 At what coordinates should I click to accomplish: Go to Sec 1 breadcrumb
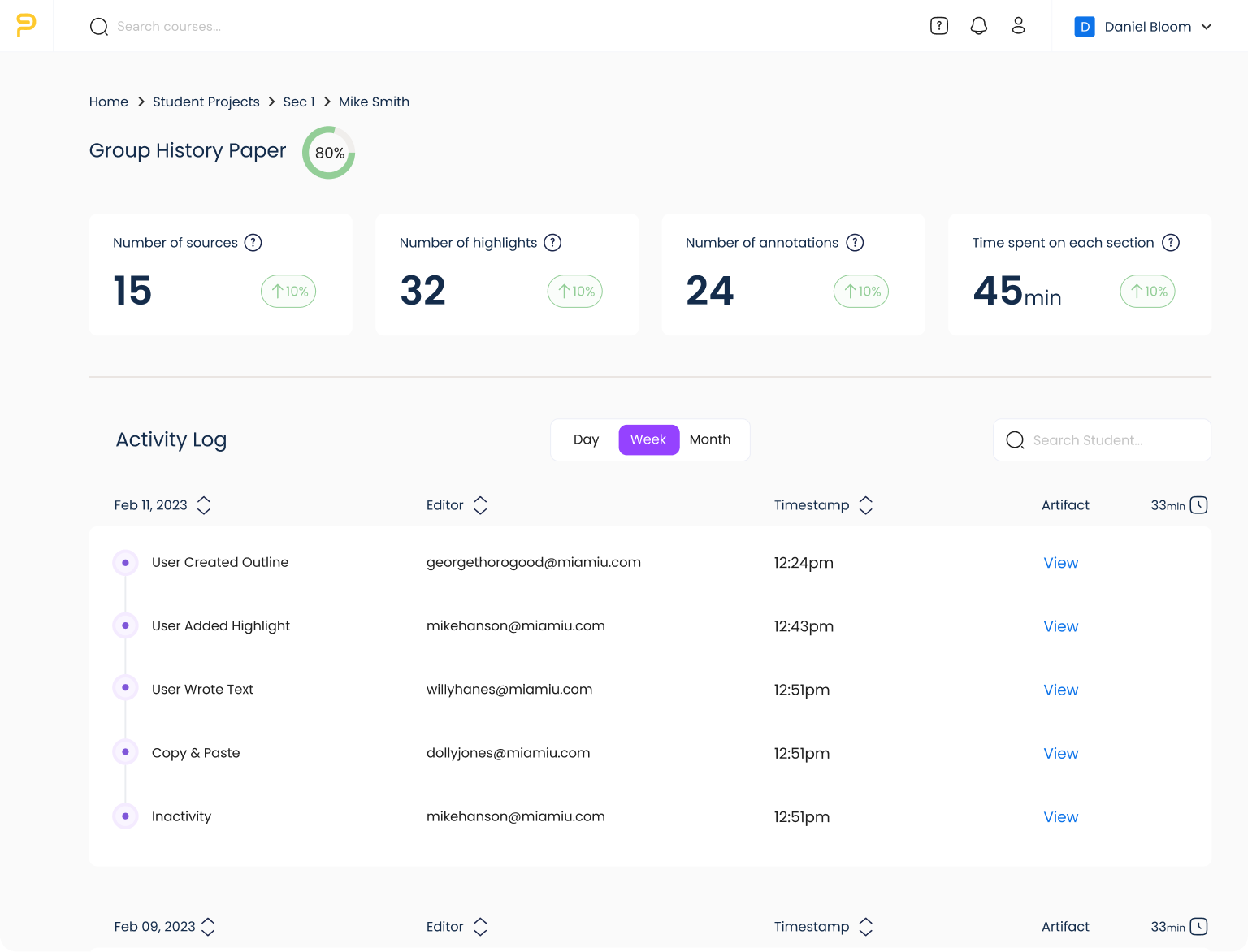[299, 102]
